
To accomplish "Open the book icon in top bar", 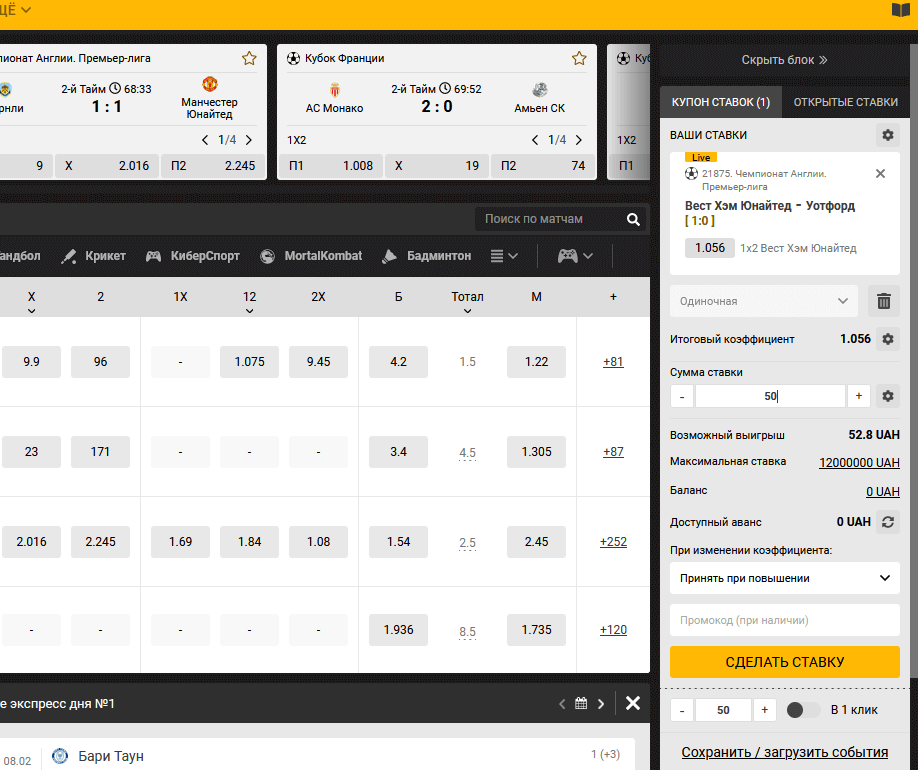I will click(x=900, y=10).
